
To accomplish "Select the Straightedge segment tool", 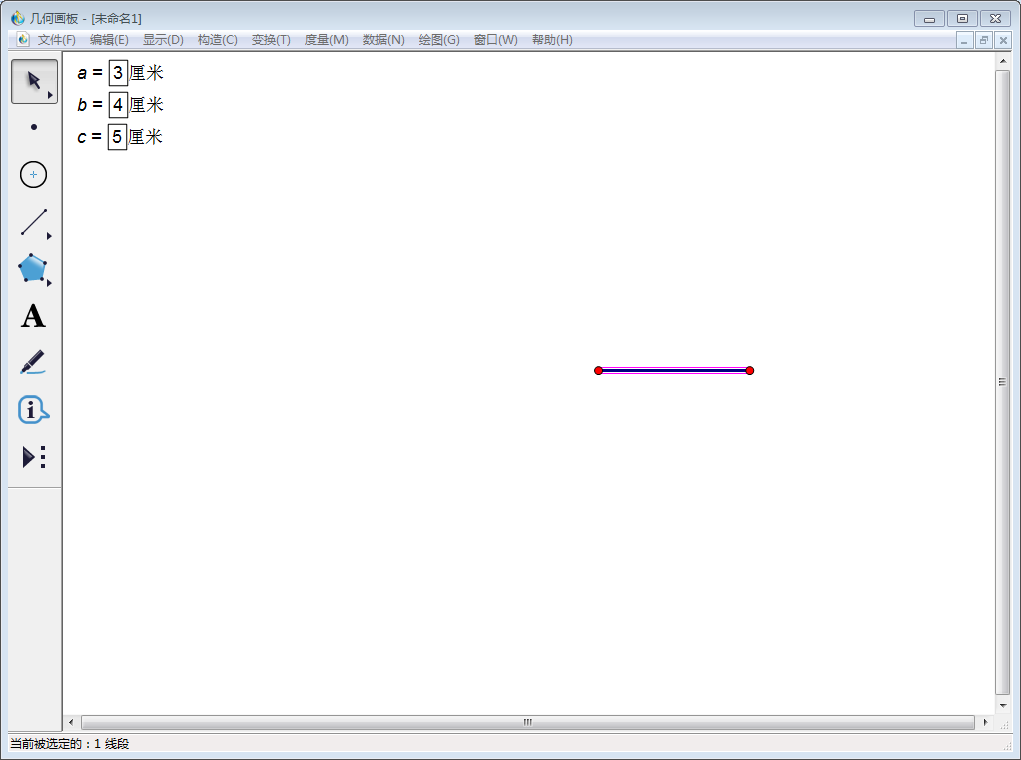I will 33,222.
